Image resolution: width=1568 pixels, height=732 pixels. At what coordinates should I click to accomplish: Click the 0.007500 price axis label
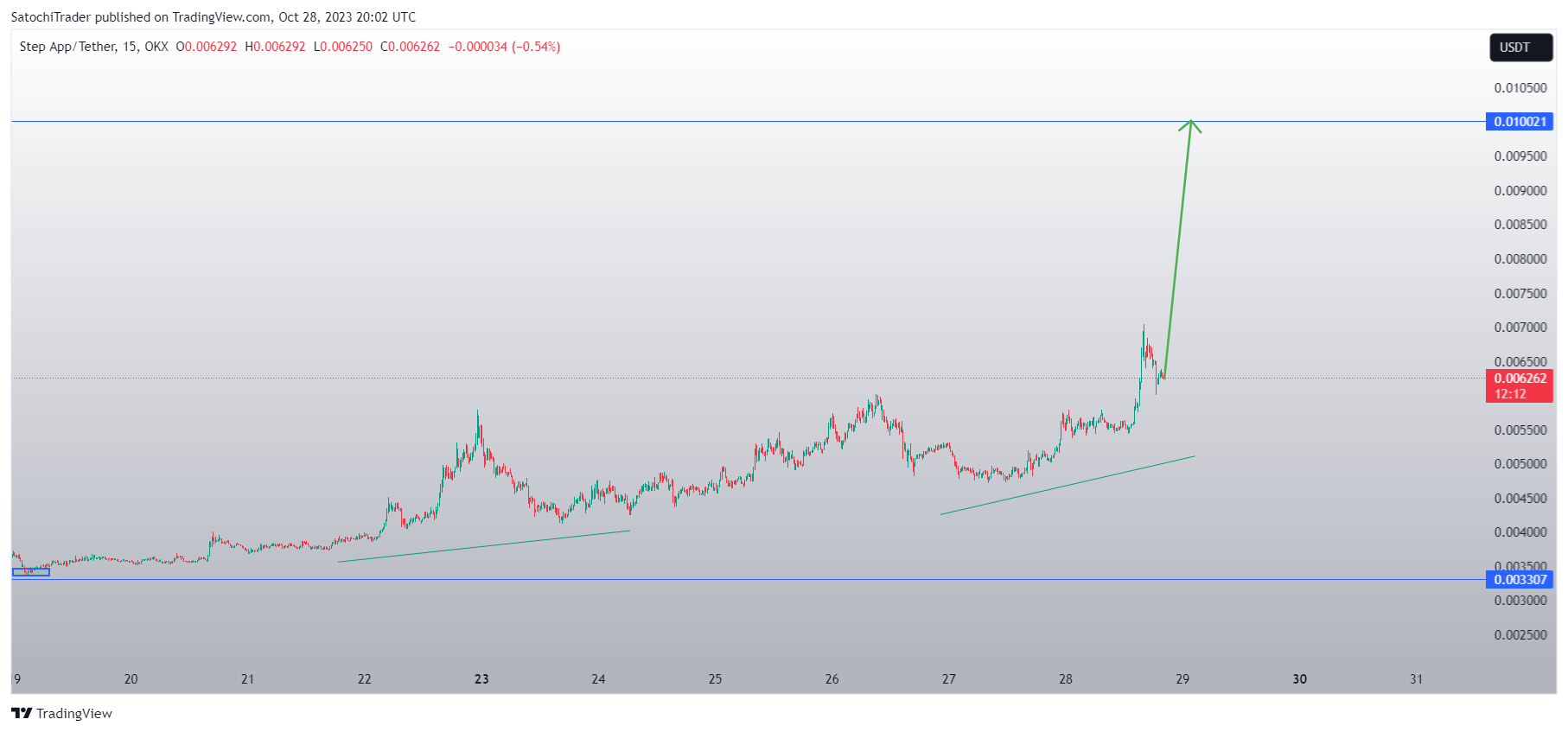(x=1520, y=294)
